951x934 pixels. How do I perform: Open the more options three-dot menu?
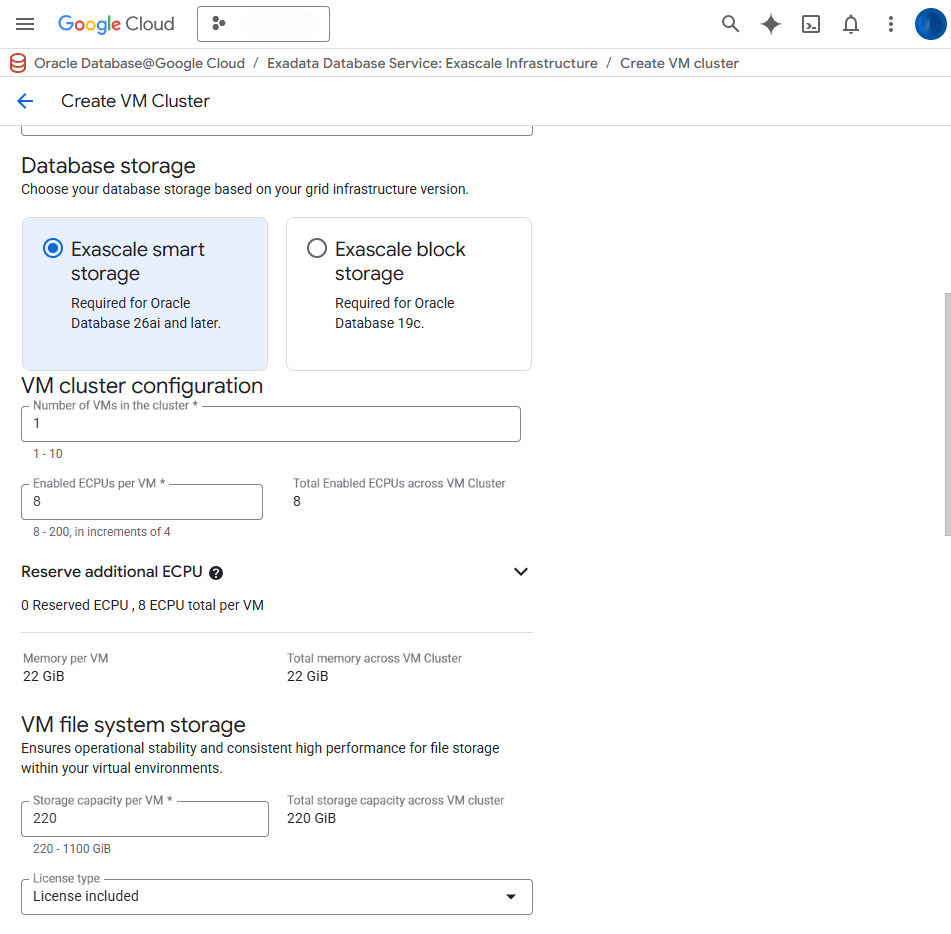891,23
